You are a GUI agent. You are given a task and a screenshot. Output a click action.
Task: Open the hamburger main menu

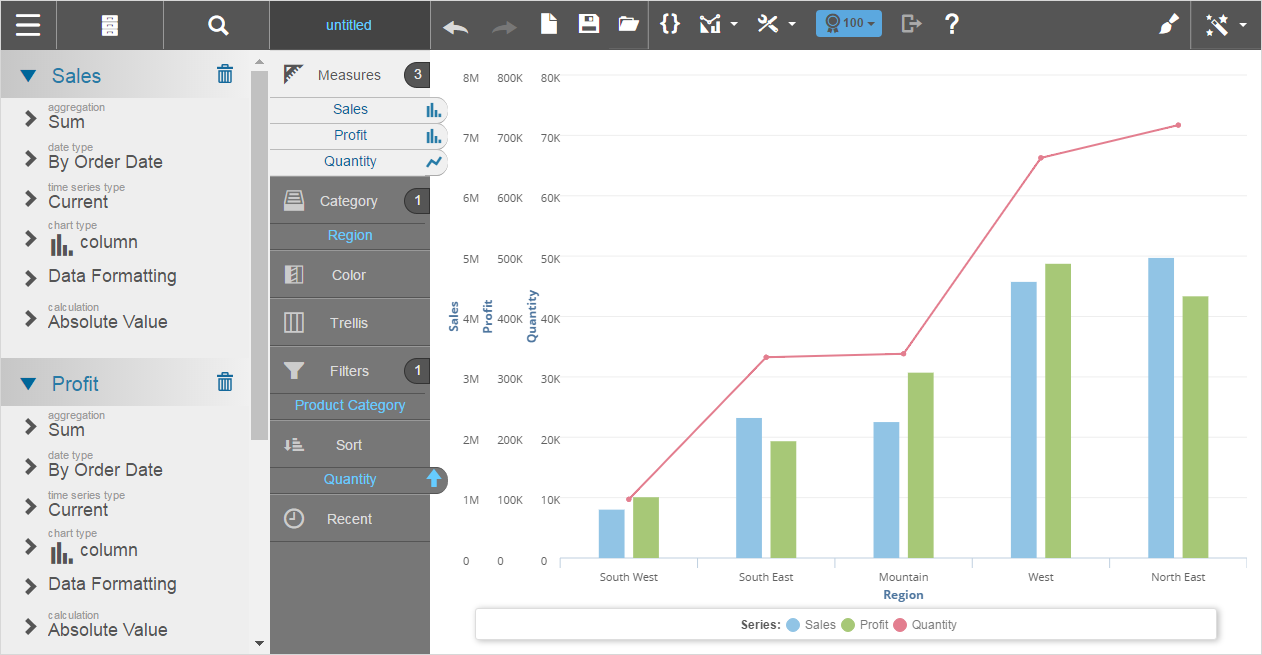[x=28, y=25]
